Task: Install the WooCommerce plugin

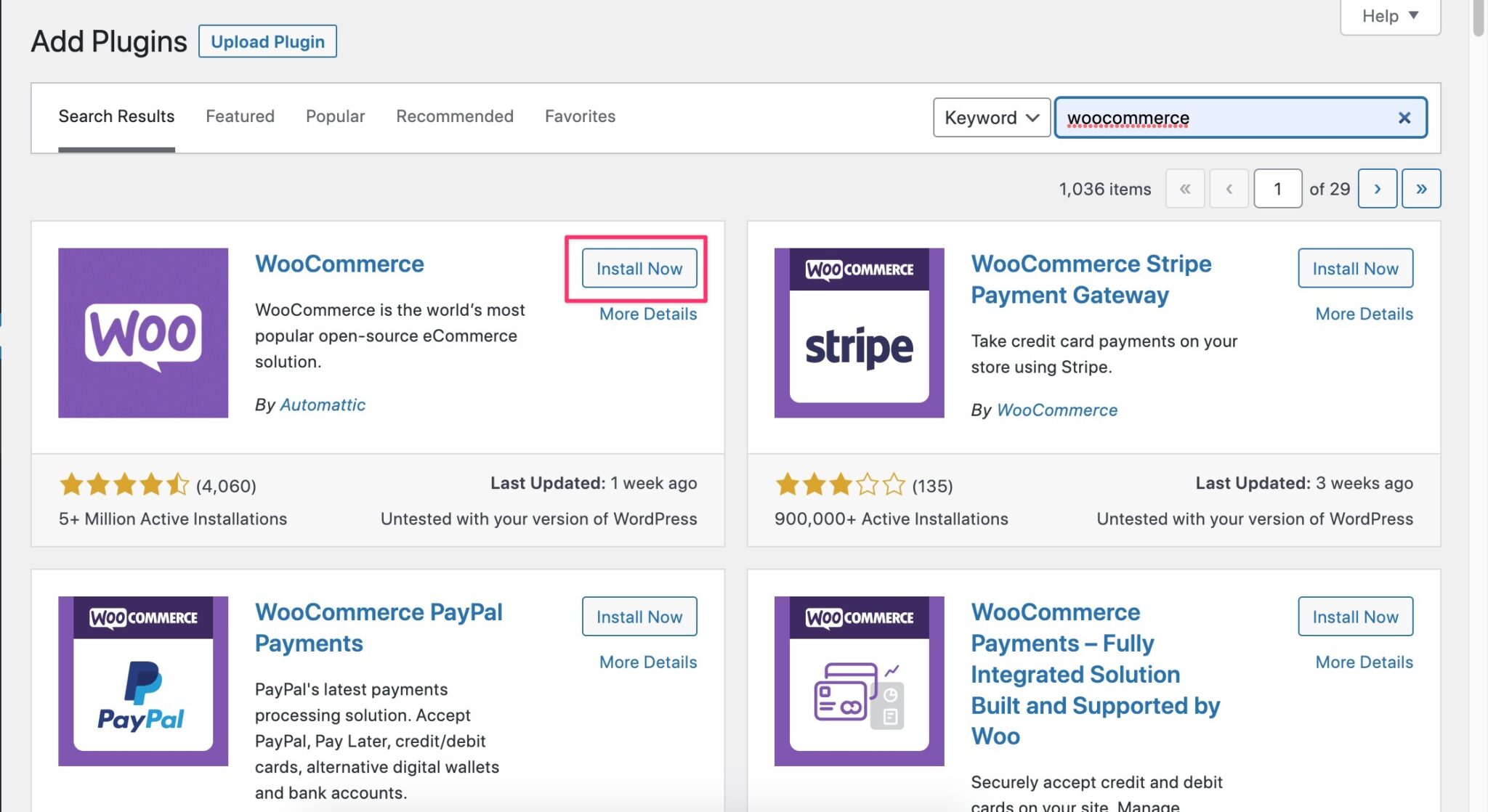Action: click(x=638, y=268)
